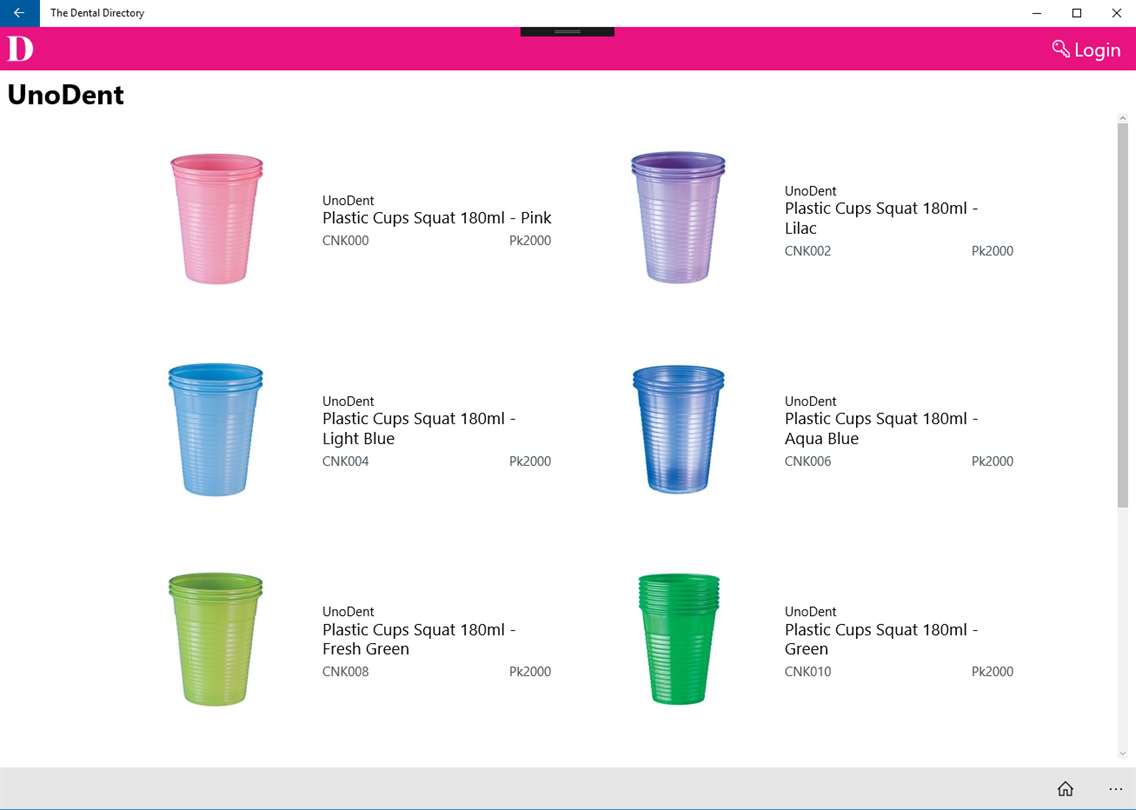Image resolution: width=1136 pixels, height=810 pixels.
Task: Open the light blue cup thumbnail
Action: pyautogui.click(x=216, y=430)
